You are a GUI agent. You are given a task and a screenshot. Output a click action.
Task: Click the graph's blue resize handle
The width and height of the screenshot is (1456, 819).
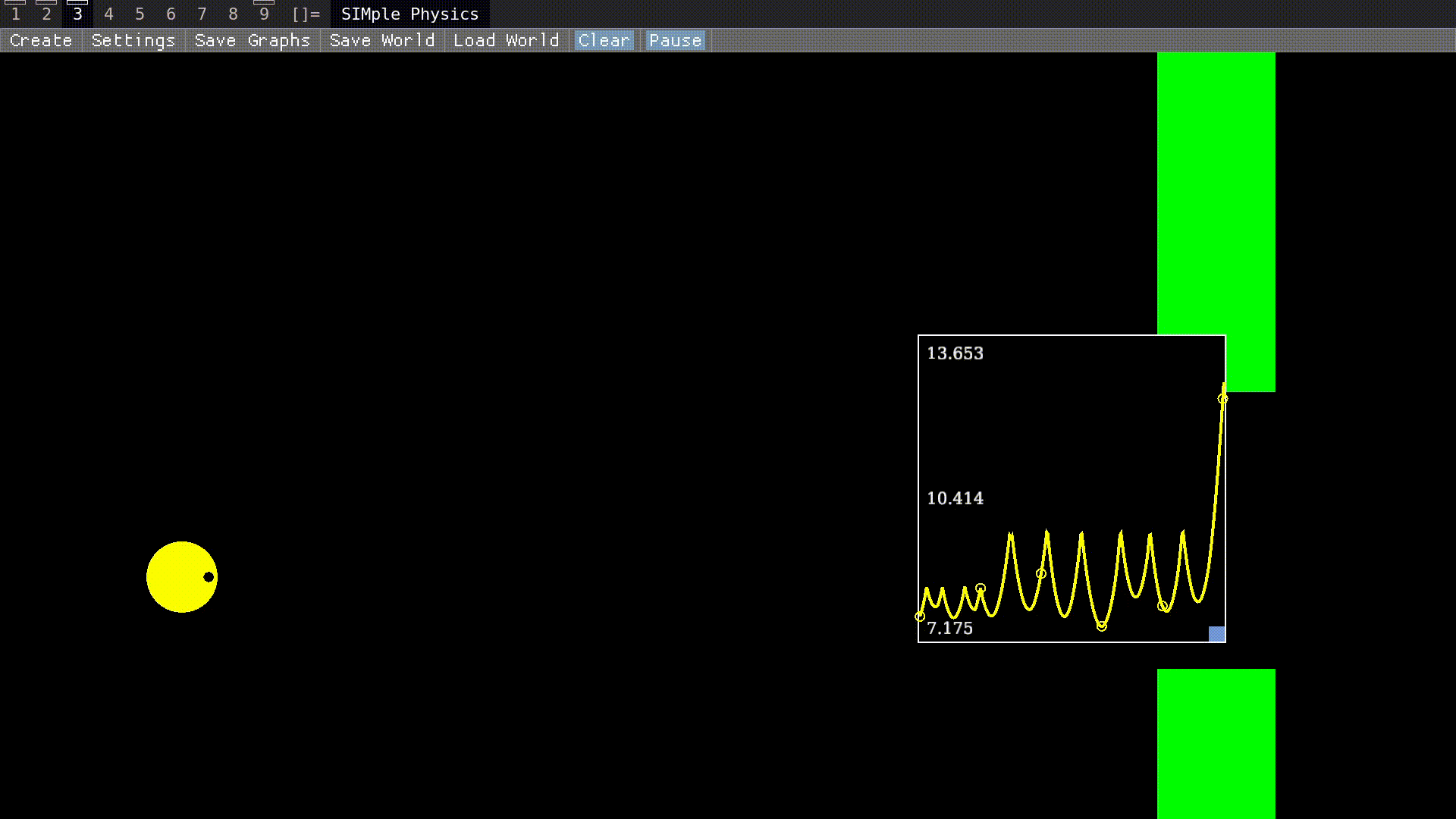tap(1216, 634)
